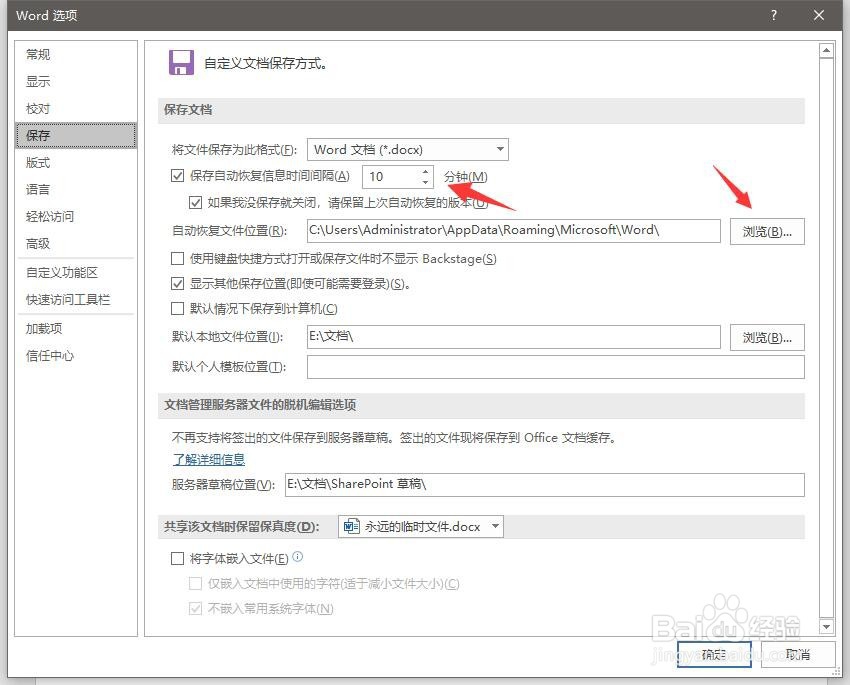Click the 默认本地文件位置 field
This screenshot has height=685, width=850.
513,337
